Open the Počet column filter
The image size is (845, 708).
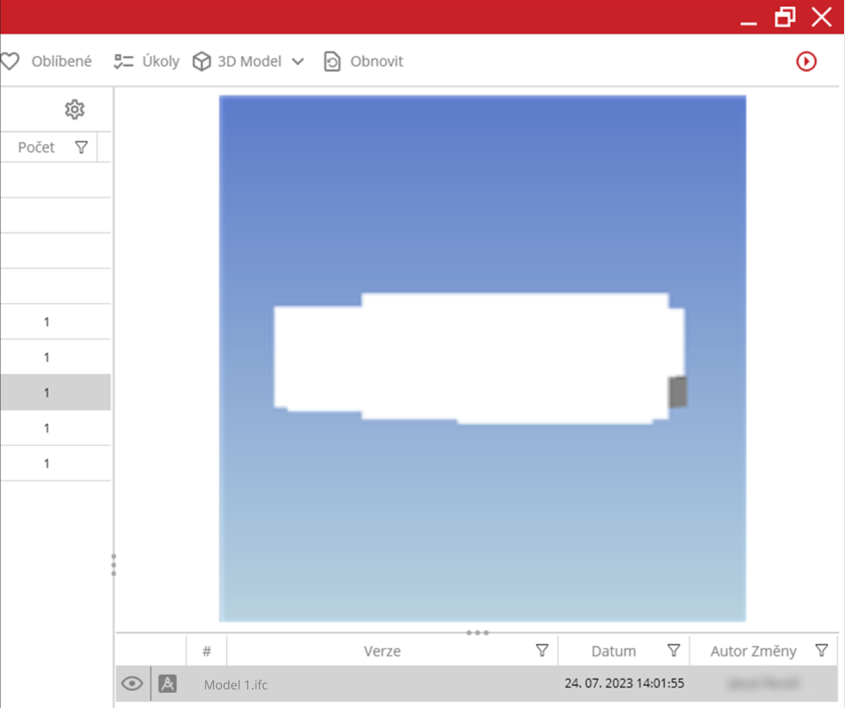pyautogui.click(x=82, y=148)
